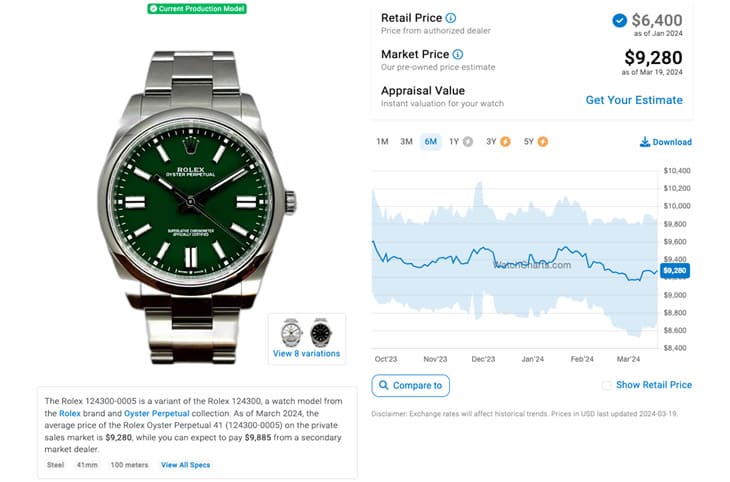Follow the Oyster Perpetual collection link
This screenshot has width=730, height=482.
[x=156, y=413]
